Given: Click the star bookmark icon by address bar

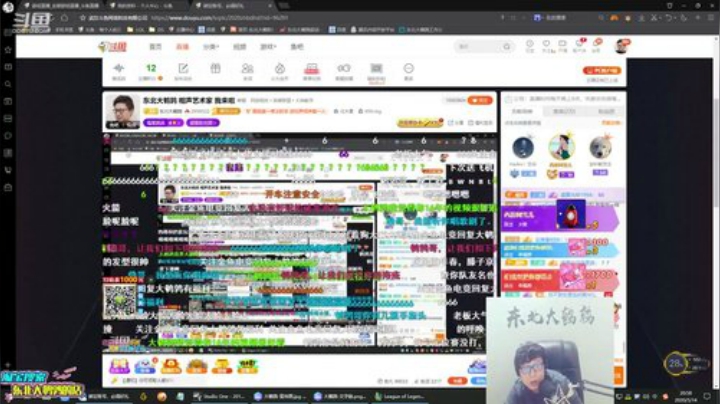Looking at the screenshot, I should click(x=83, y=18).
